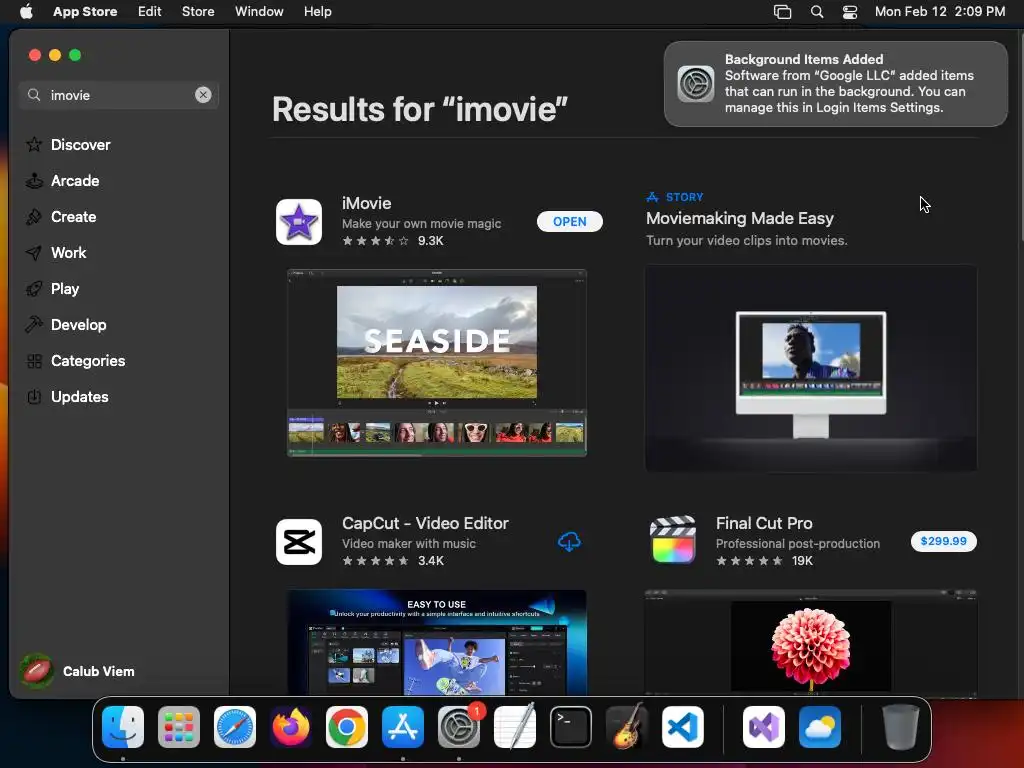The width and height of the screenshot is (1024, 768).
Task: Click the Story iMac artwork image
Action: coord(810,368)
